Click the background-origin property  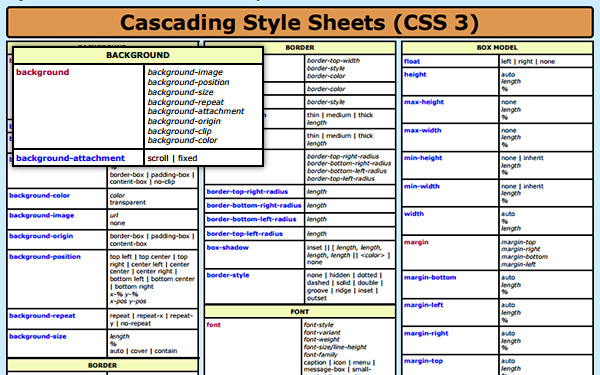click(41, 236)
